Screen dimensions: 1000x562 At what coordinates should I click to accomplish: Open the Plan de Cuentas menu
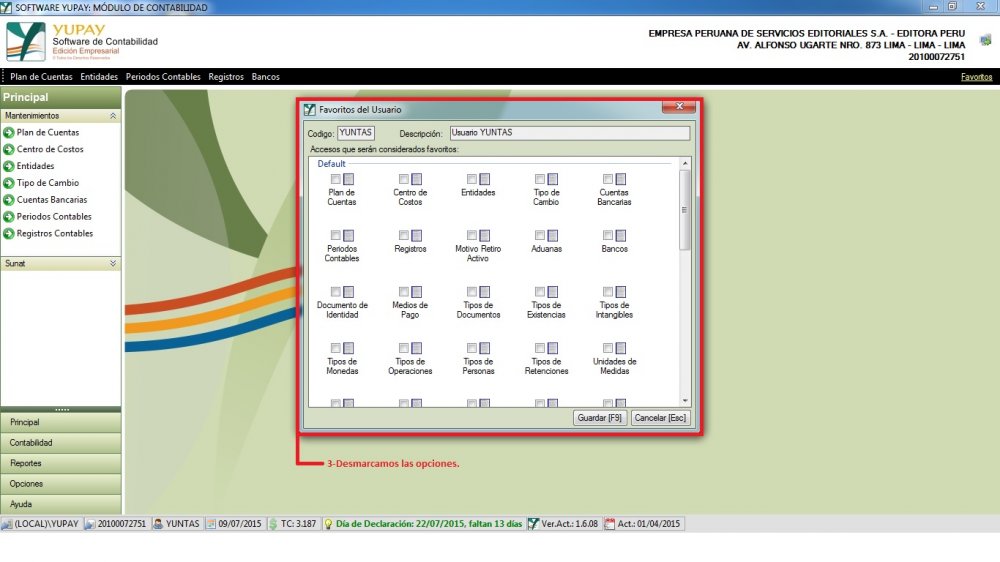41,77
